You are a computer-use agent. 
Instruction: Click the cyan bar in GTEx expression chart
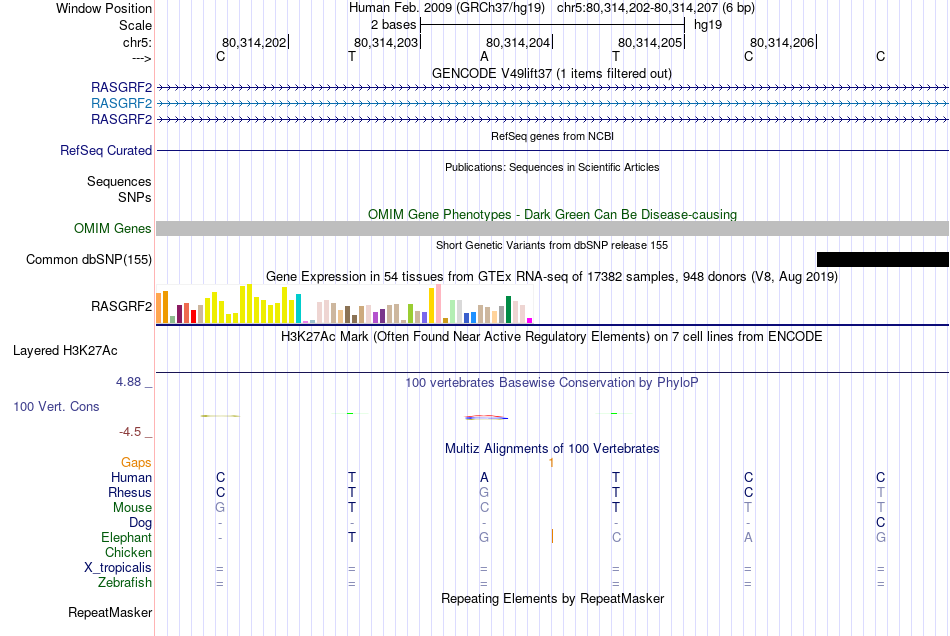point(298,308)
